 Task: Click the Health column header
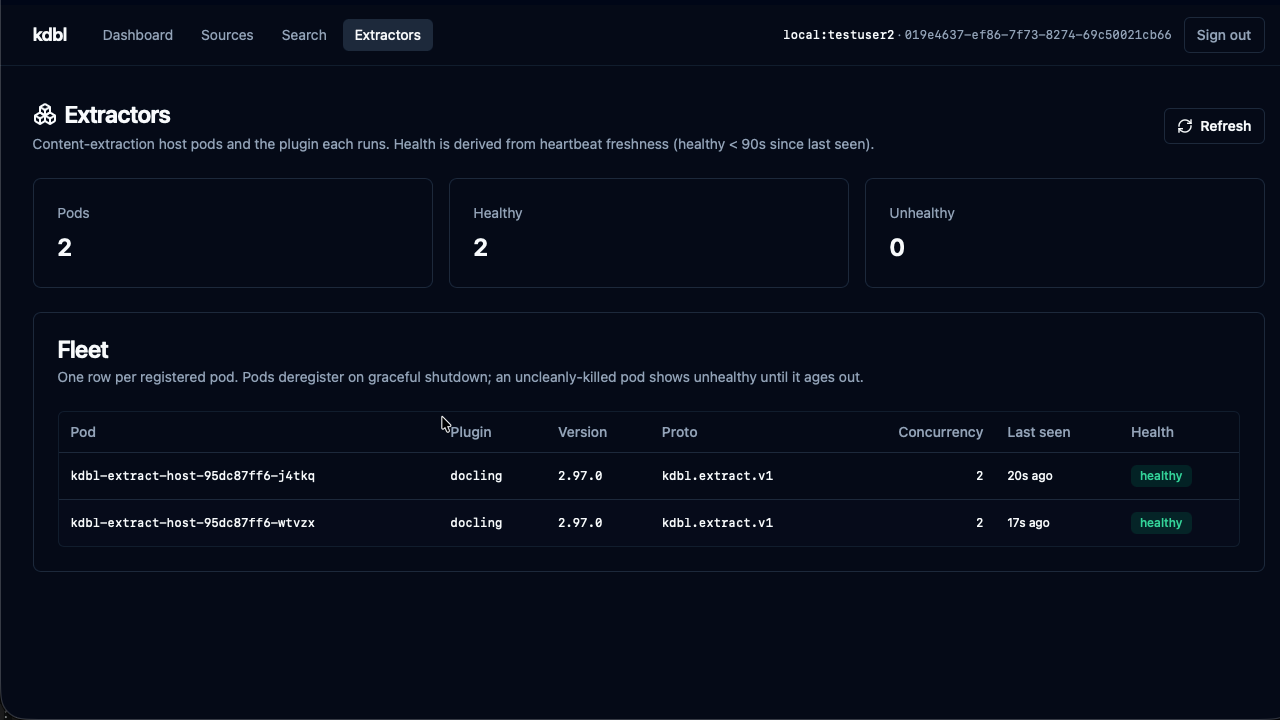coord(1152,432)
